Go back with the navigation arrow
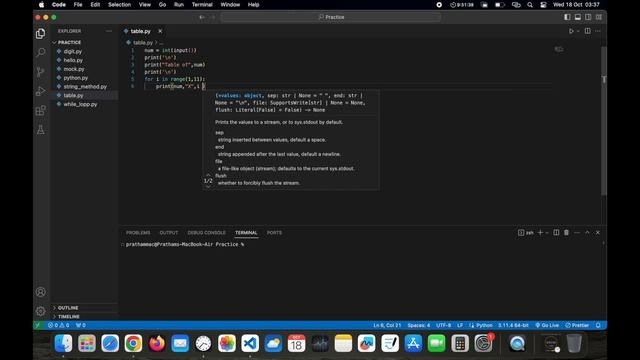 click(202, 17)
